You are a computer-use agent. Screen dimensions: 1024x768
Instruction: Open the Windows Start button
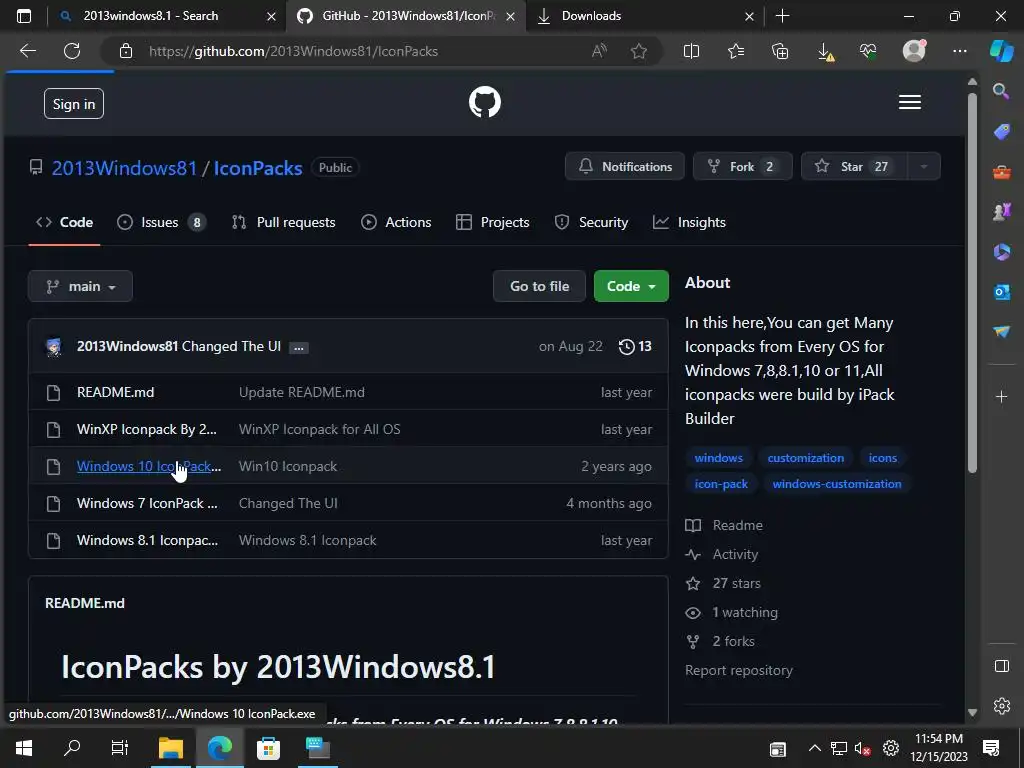click(x=24, y=748)
